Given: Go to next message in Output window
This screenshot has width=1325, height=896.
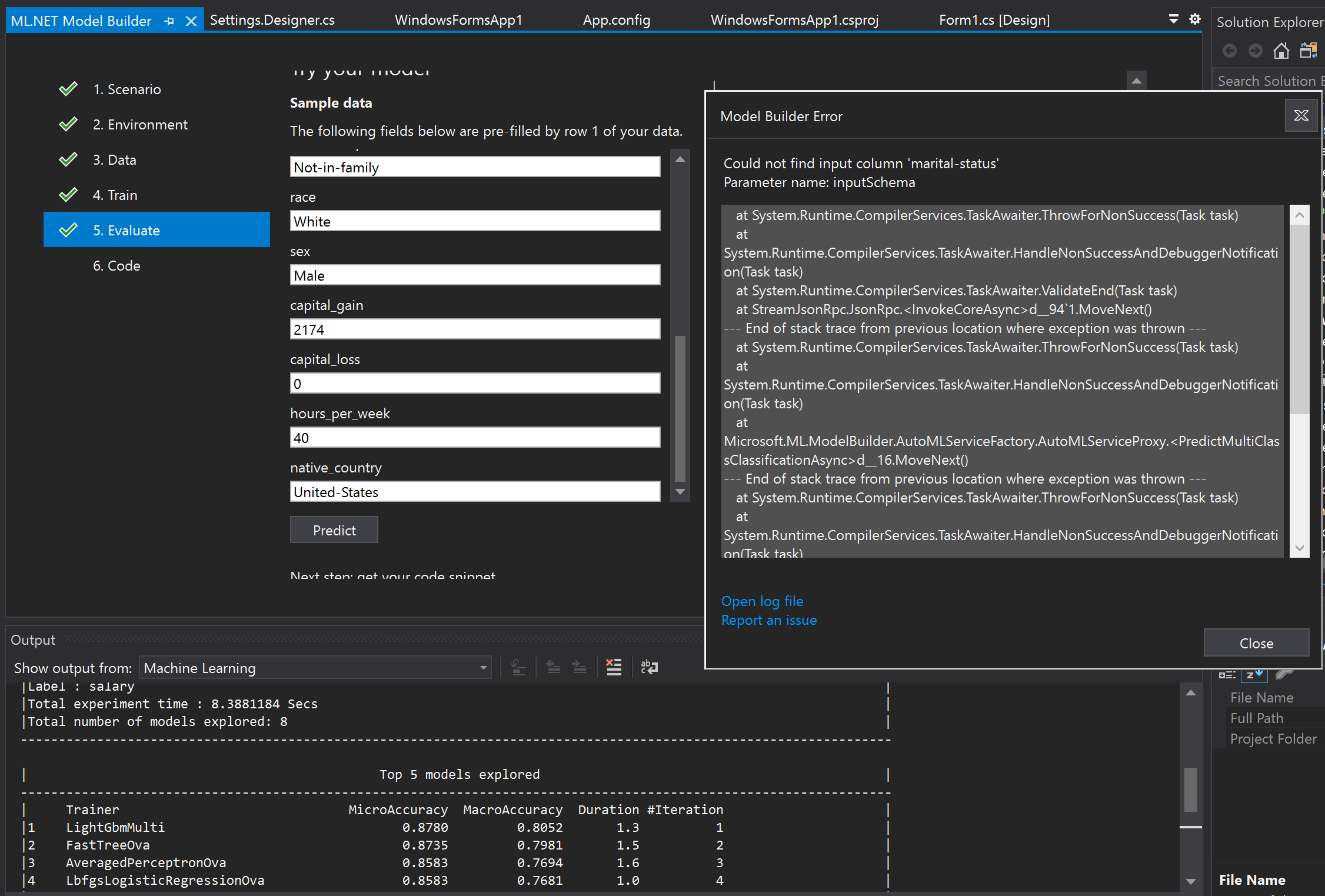Looking at the screenshot, I should click(580, 667).
